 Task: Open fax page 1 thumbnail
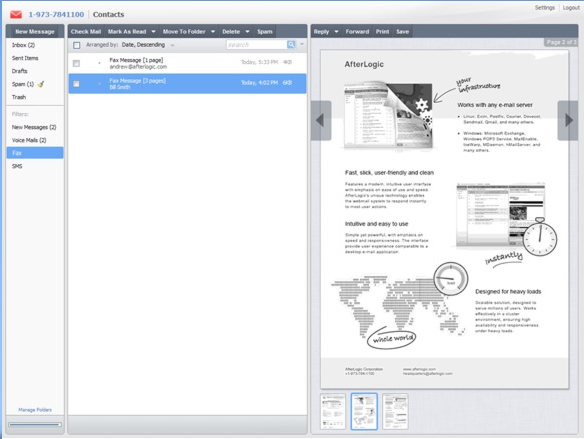click(x=333, y=411)
